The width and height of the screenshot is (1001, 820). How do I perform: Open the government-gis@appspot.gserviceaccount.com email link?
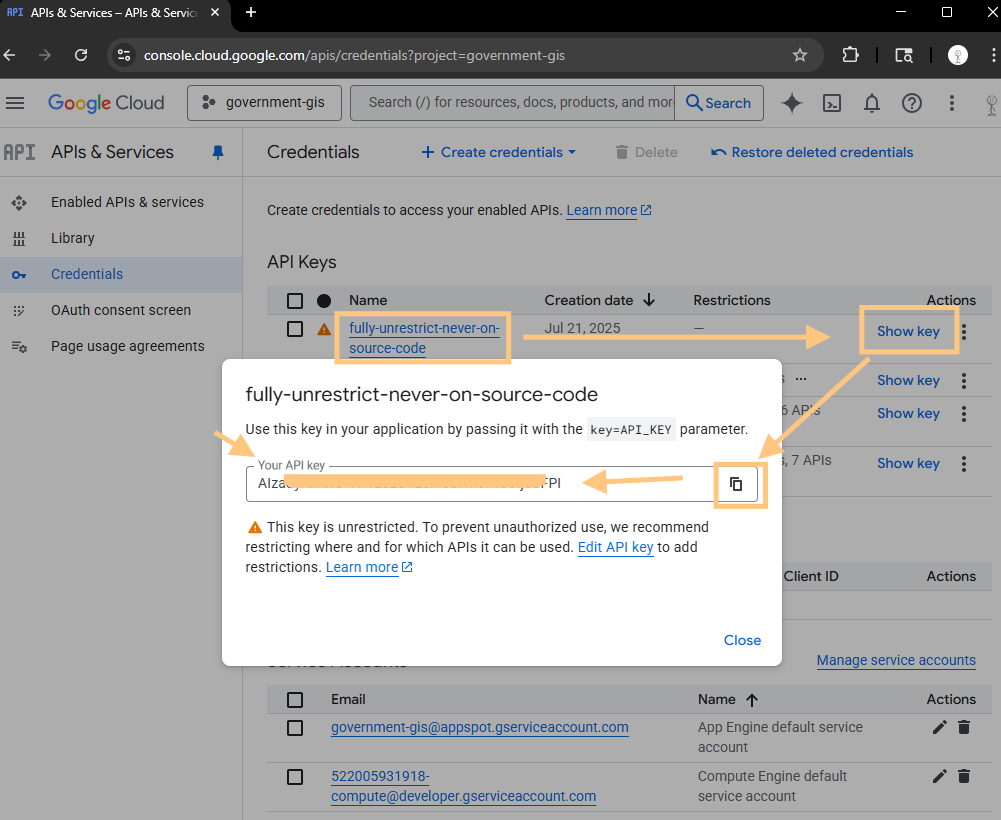click(x=479, y=727)
